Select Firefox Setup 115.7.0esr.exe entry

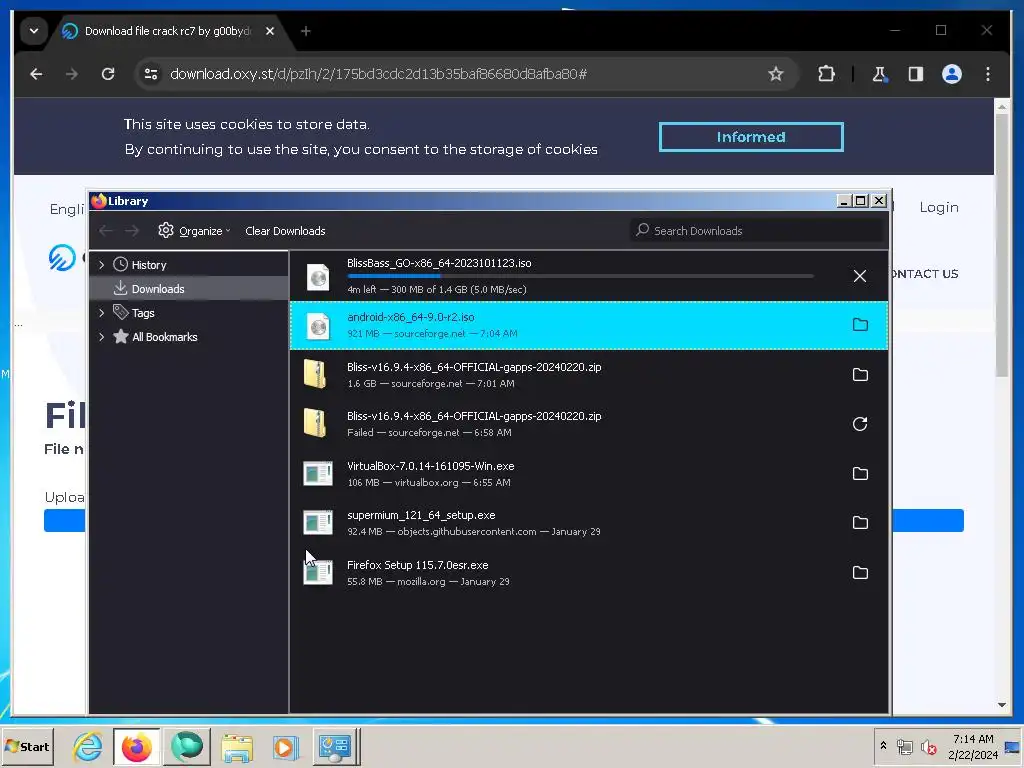(x=588, y=573)
